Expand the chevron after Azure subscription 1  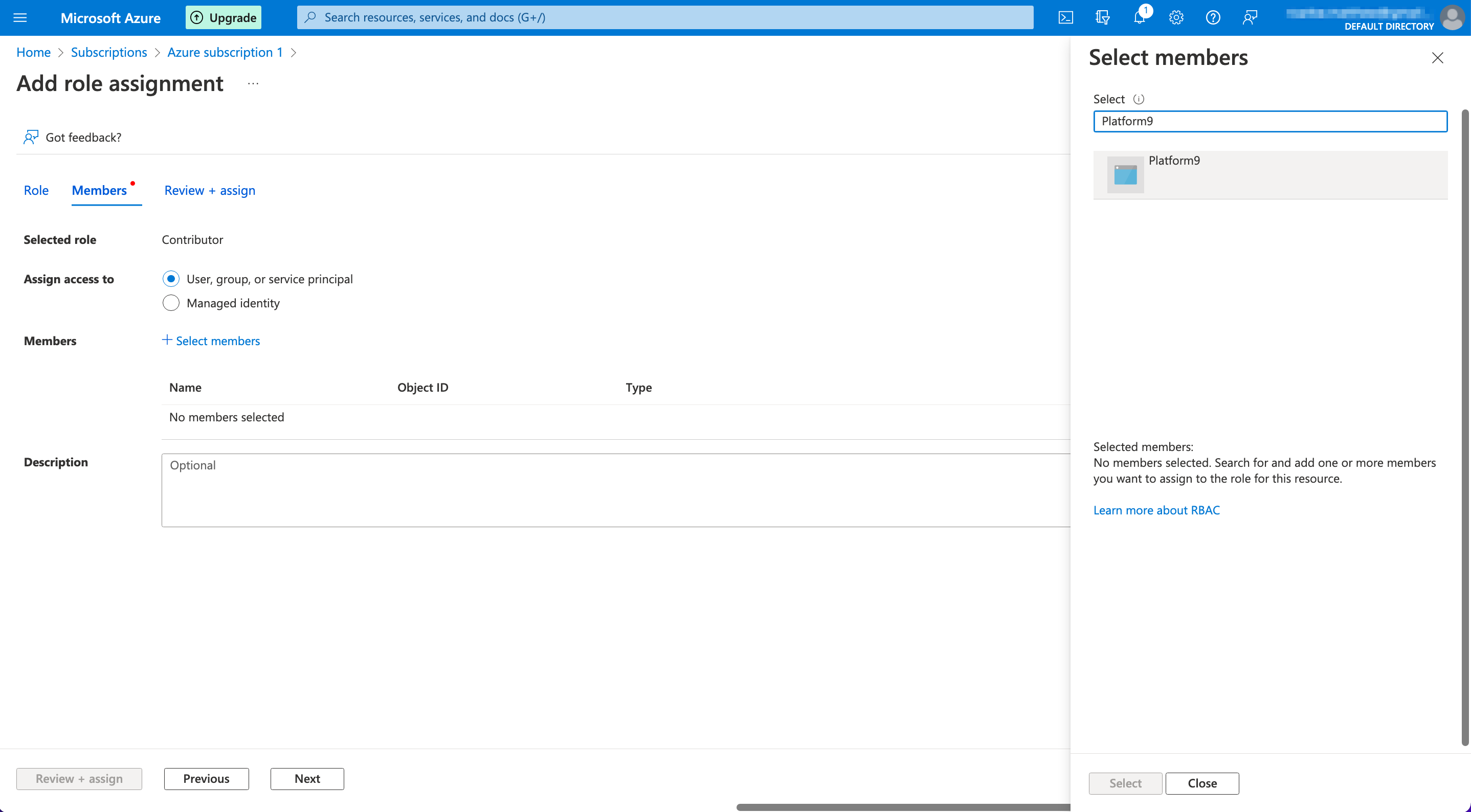click(x=294, y=53)
